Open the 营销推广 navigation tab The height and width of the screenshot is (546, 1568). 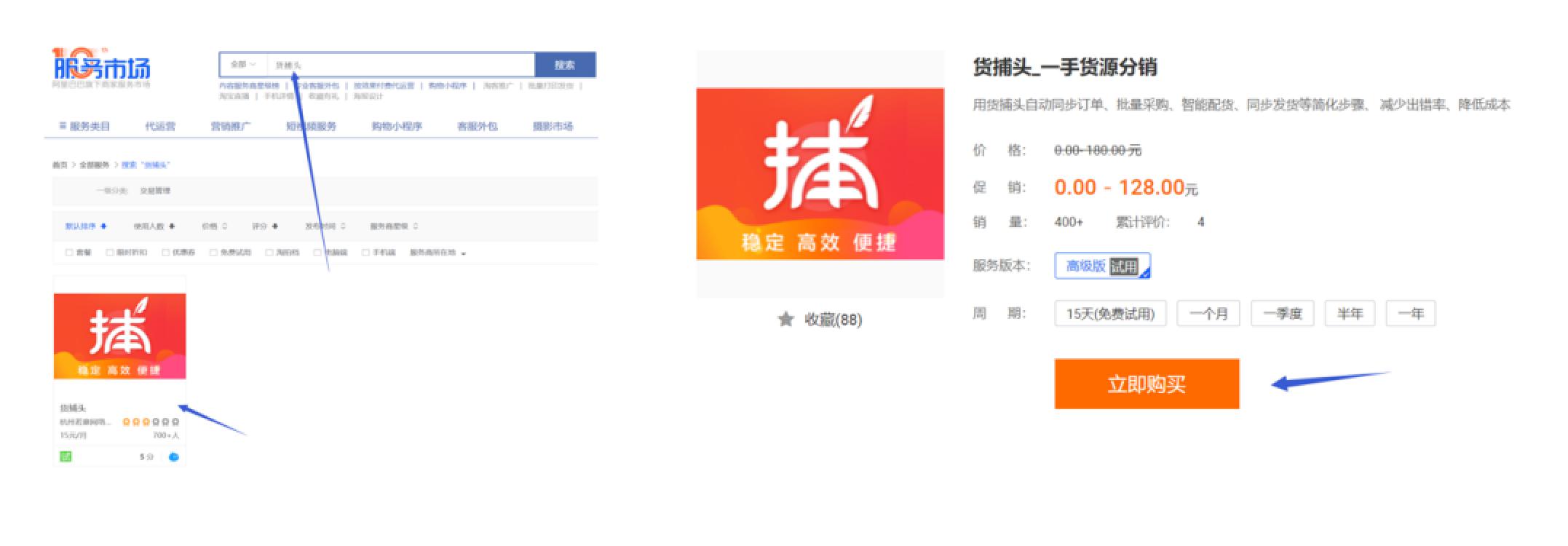coord(231,126)
